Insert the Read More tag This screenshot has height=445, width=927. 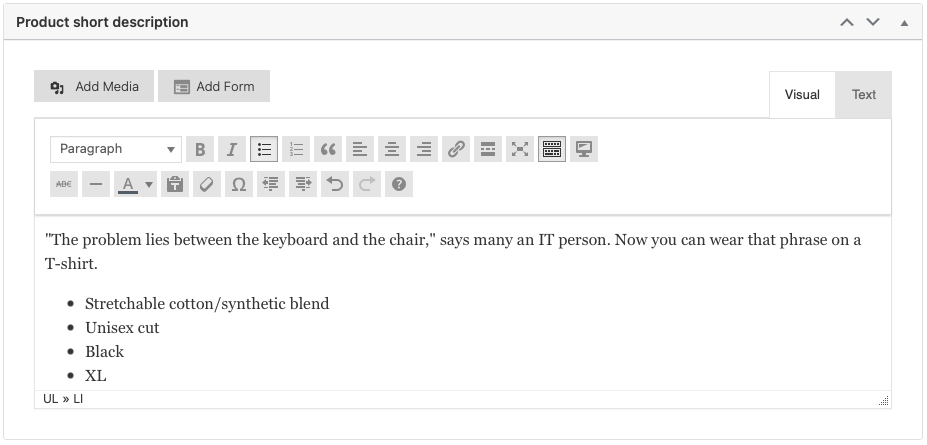click(x=488, y=150)
